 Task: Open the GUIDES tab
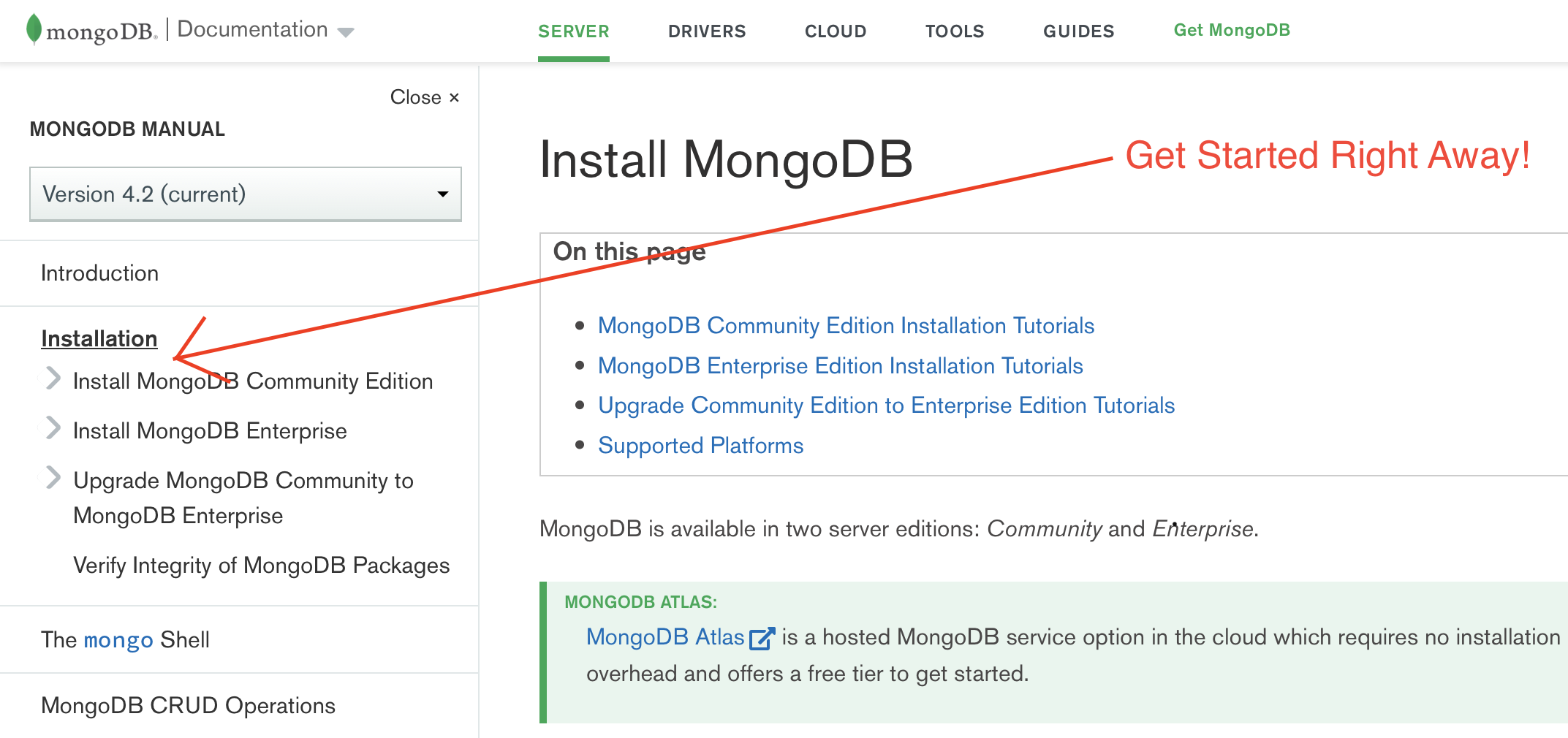coord(1079,31)
